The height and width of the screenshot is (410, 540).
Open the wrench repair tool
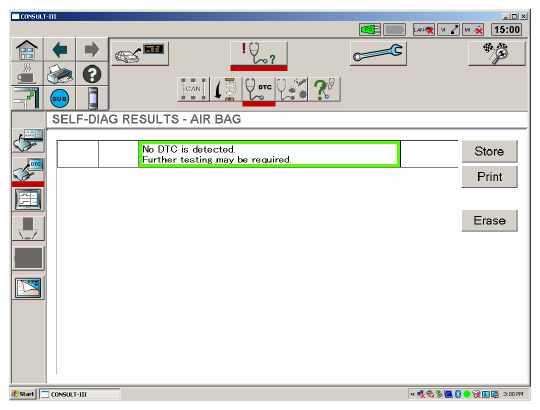coord(378,53)
